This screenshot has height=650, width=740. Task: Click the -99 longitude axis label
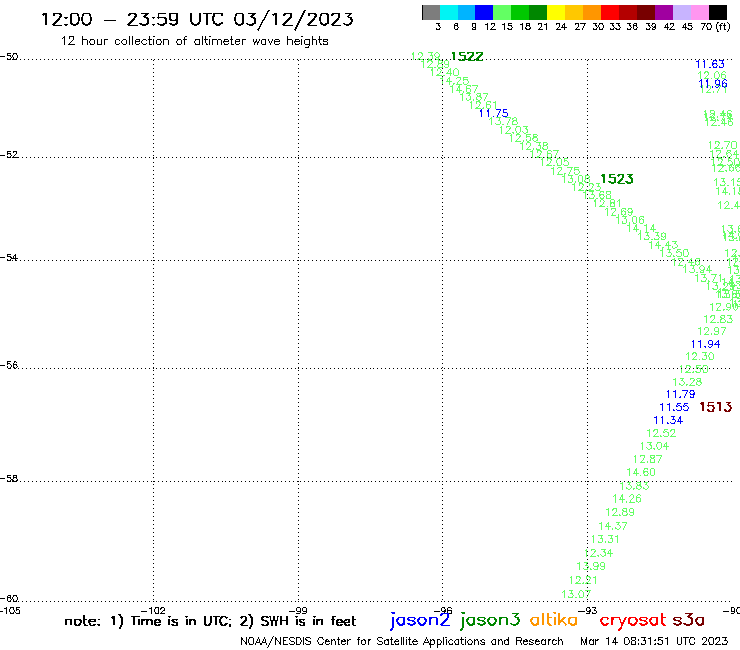click(298, 610)
